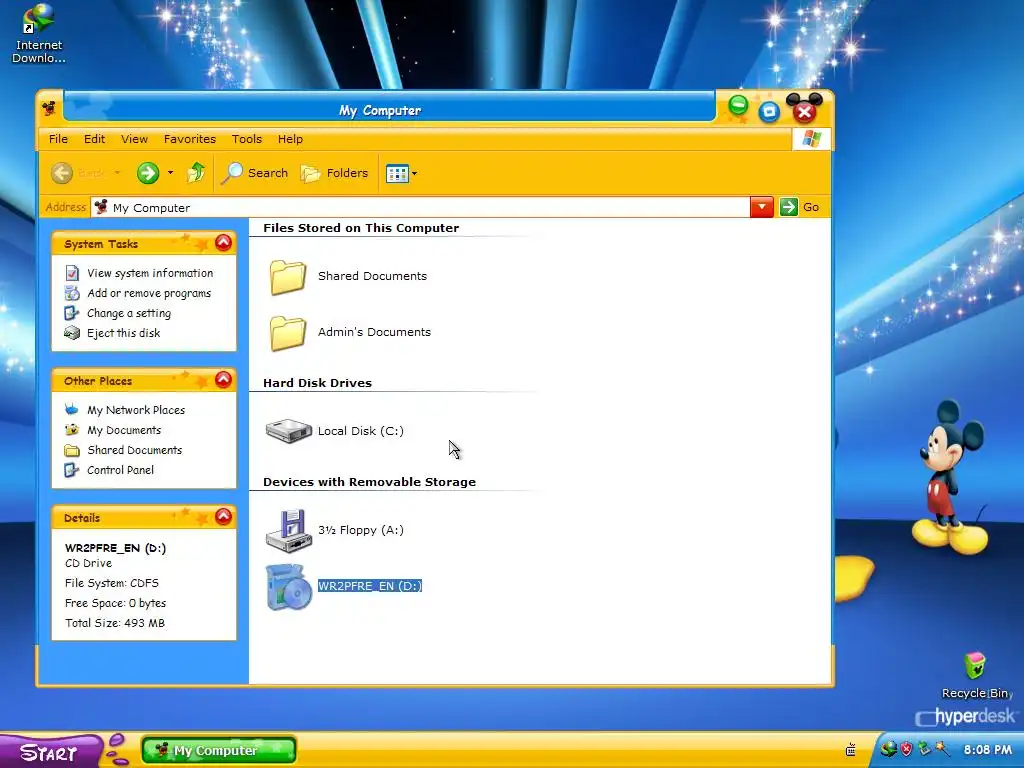
Task: Click the Local Disk (C:) label
Action: click(x=360, y=431)
